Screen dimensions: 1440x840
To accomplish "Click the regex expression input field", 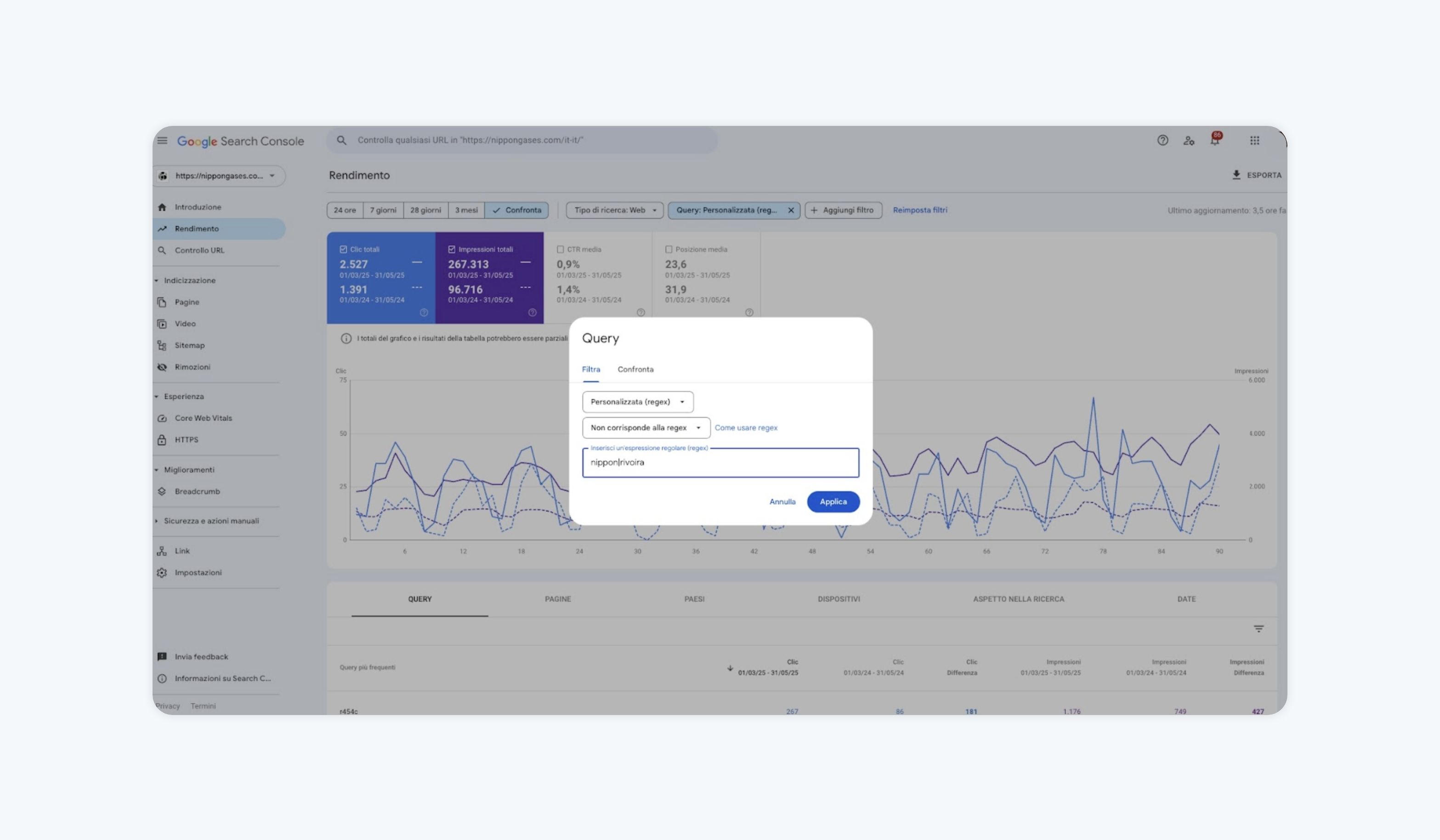I will pos(720,463).
